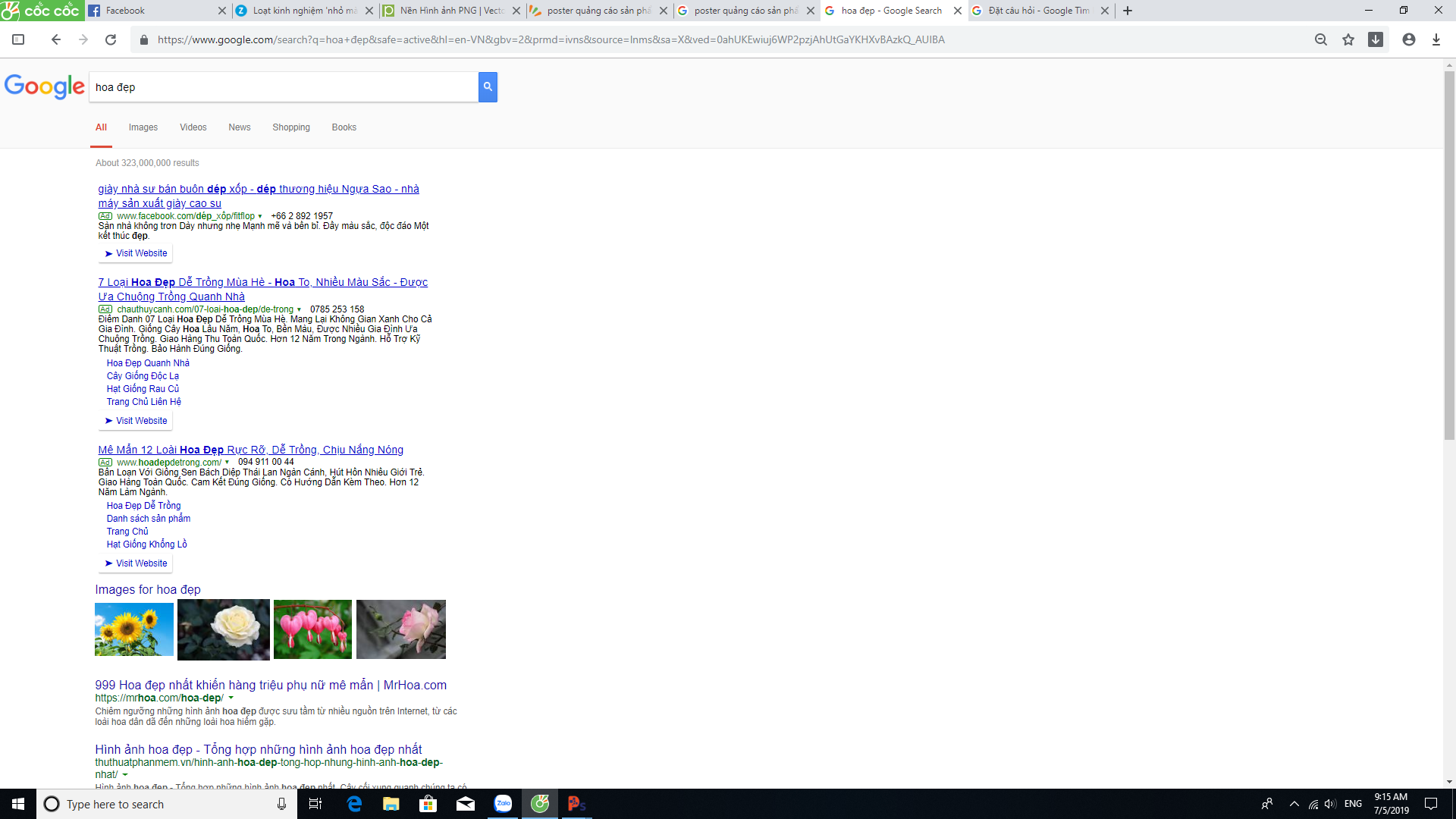This screenshot has height=819, width=1456.
Task: Expand the chauthuycanhcom site links
Action: (299, 309)
